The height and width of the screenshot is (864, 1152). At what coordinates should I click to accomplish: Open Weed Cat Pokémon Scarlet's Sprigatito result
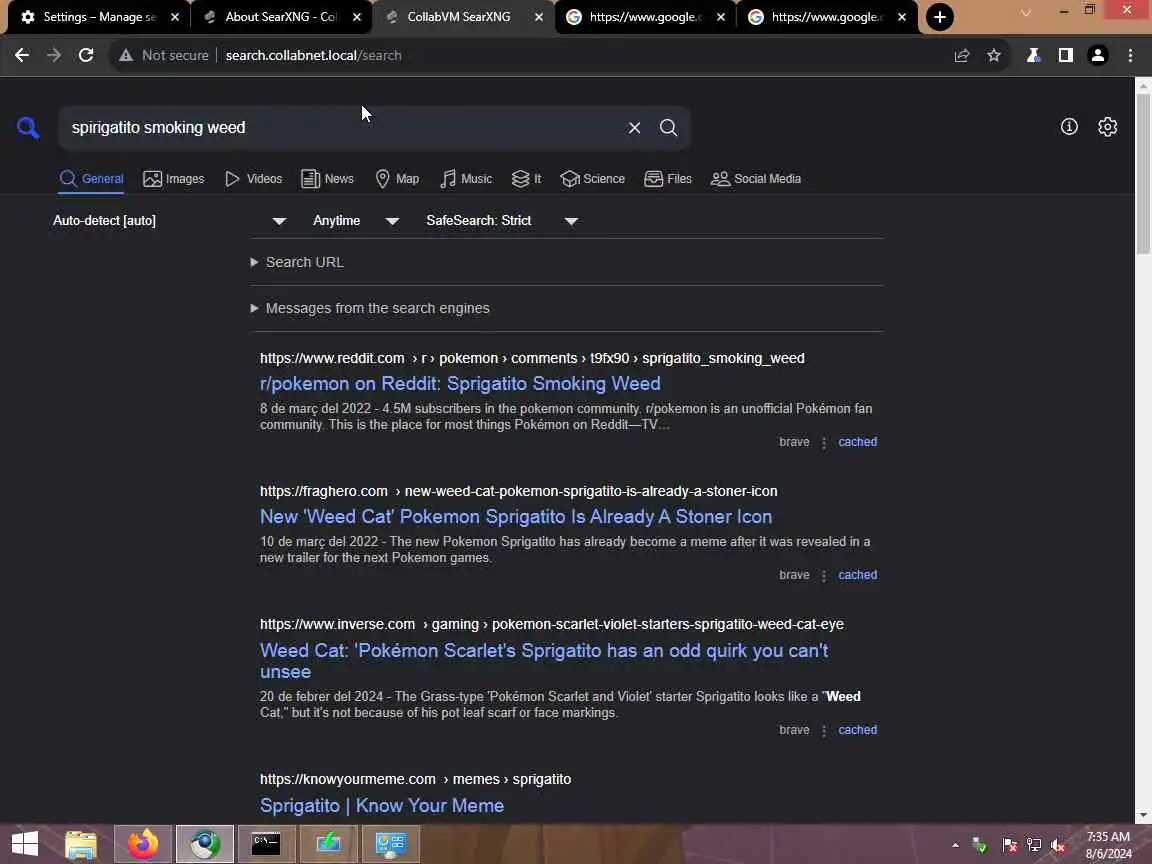click(544, 660)
